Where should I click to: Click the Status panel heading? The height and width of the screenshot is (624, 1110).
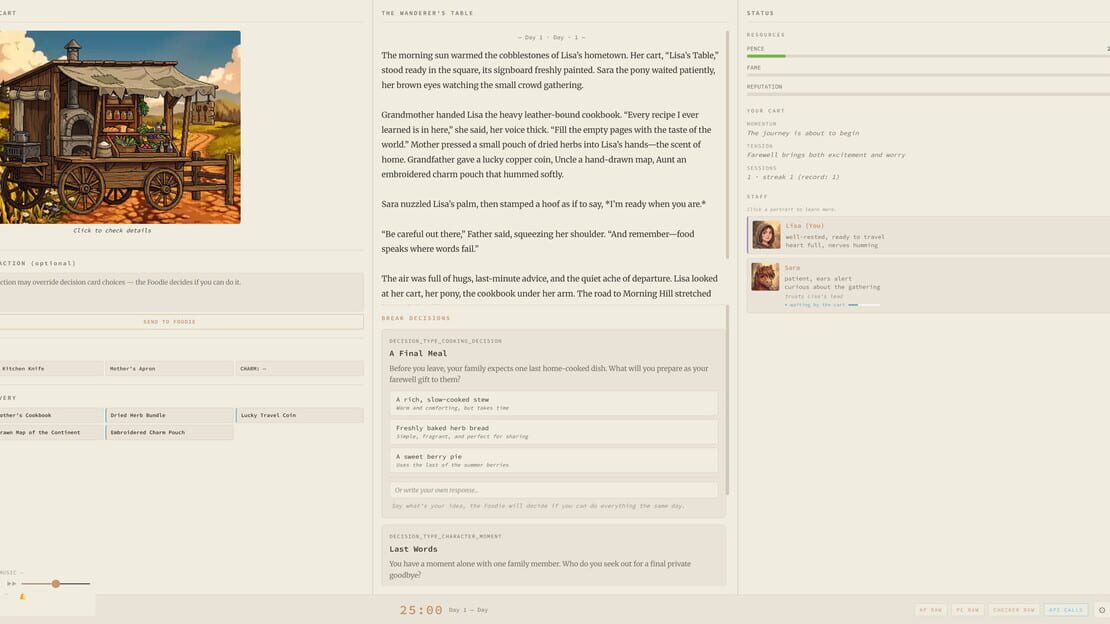pos(760,13)
